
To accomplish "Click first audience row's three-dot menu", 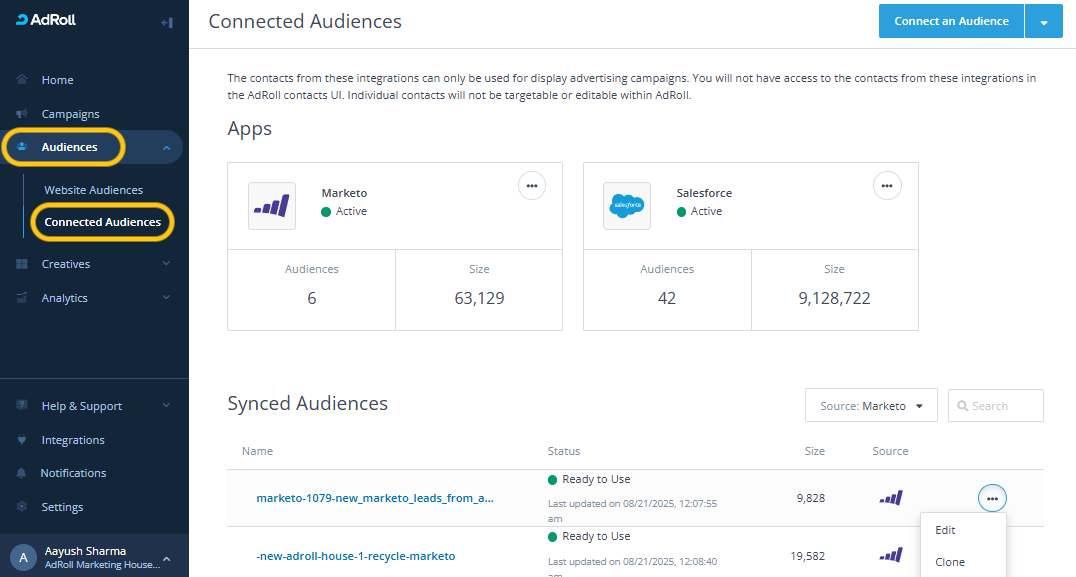I will [991, 498].
